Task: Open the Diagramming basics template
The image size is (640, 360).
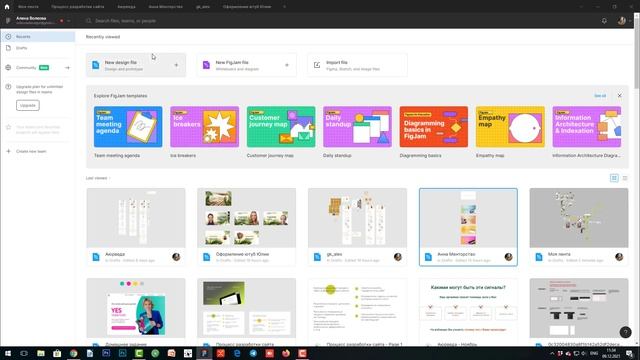Action: [434, 127]
